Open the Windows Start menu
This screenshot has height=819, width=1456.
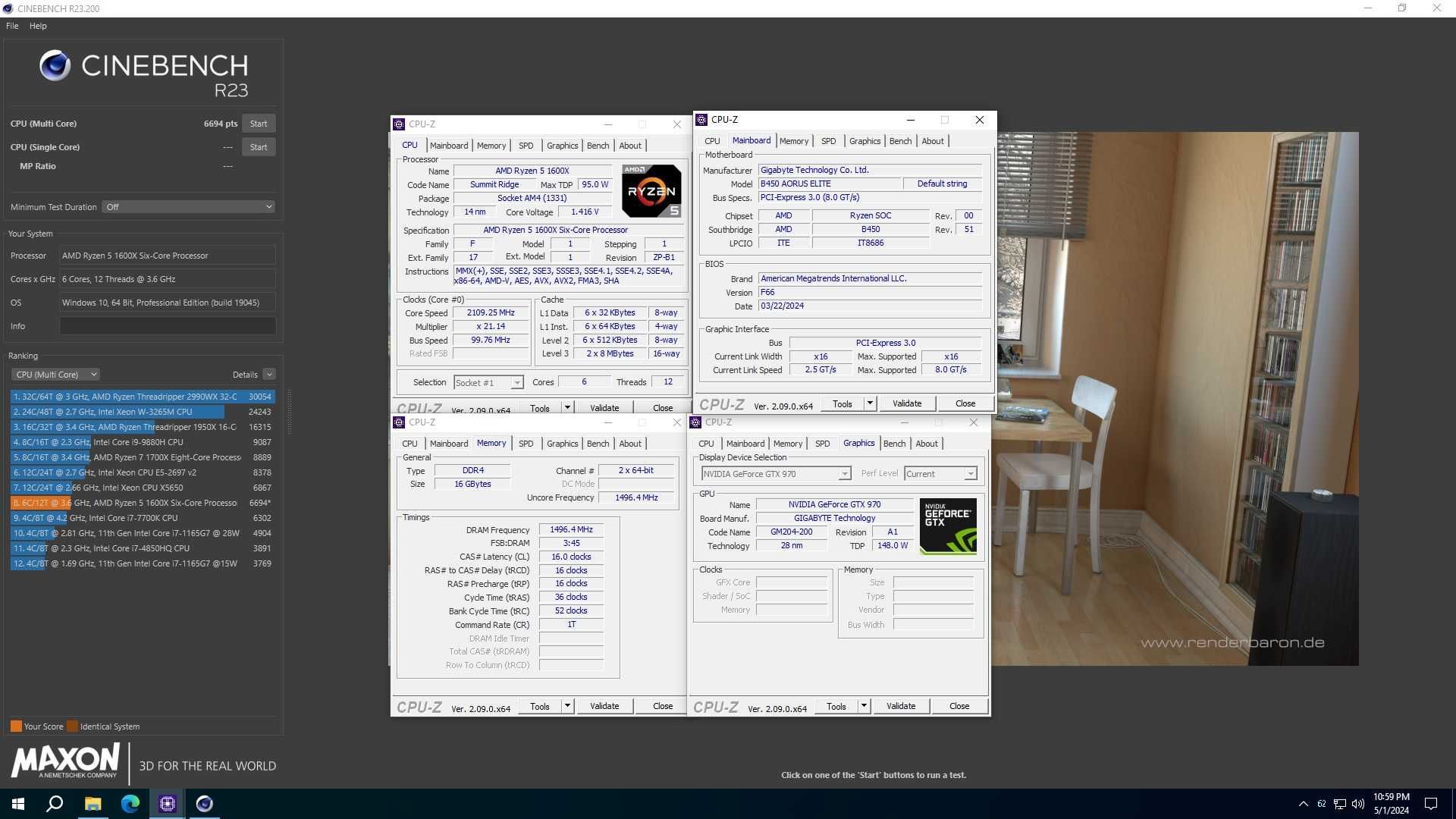[18, 804]
